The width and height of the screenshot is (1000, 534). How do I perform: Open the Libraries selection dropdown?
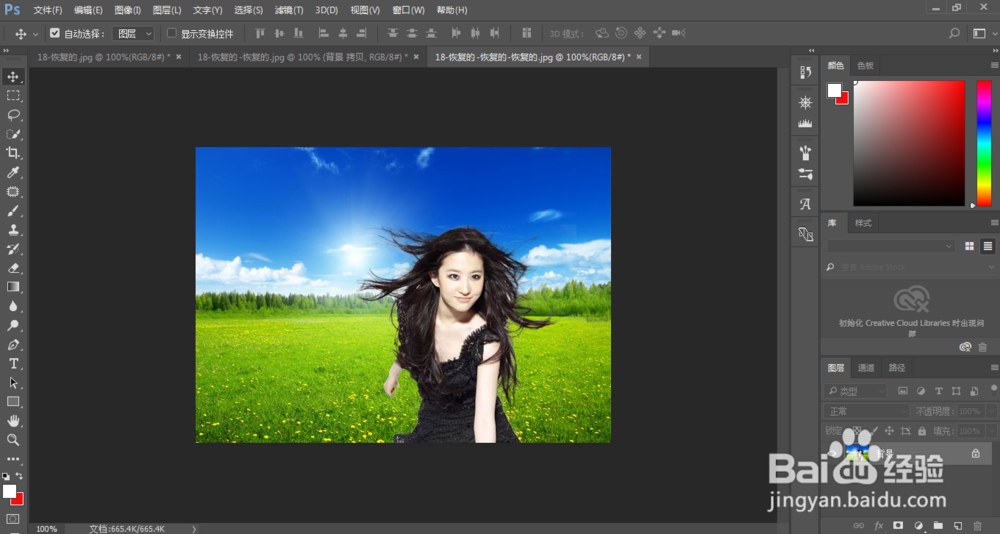pos(891,246)
